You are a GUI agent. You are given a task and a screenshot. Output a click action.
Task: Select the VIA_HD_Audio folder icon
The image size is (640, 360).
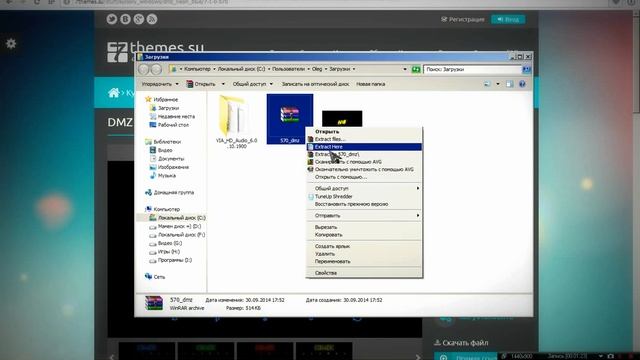pyautogui.click(x=236, y=116)
